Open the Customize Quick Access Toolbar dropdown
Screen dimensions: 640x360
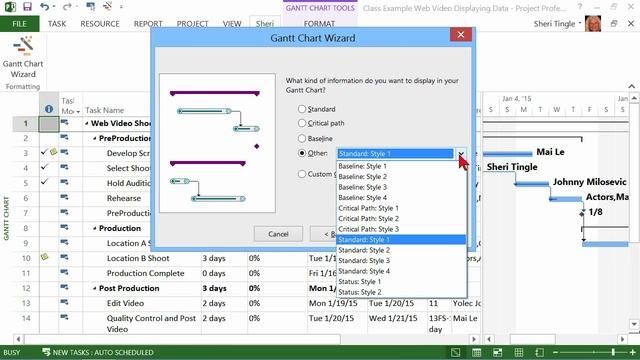pos(121,7)
